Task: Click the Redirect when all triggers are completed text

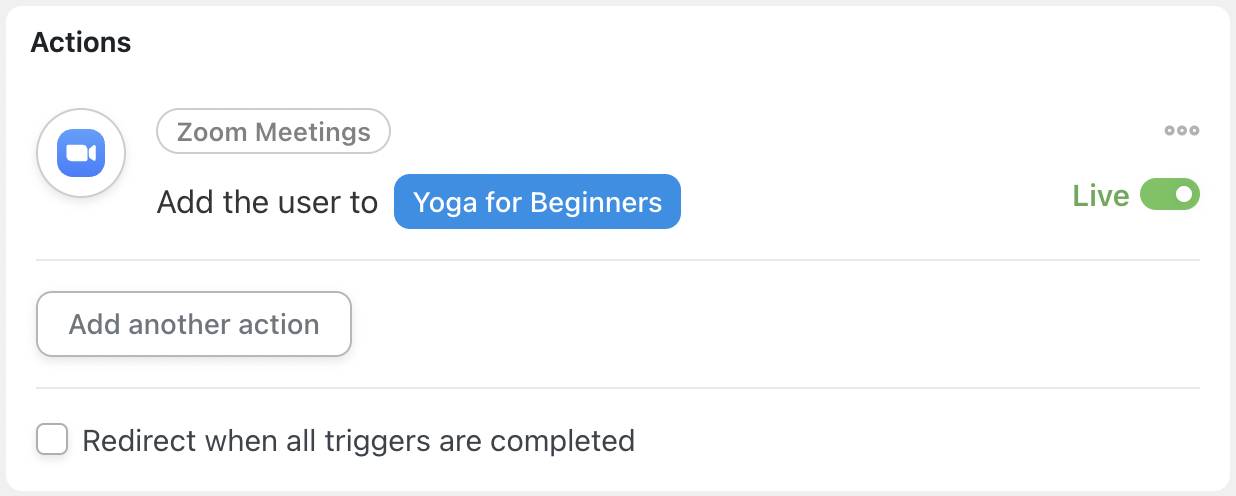Action: click(x=359, y=440)
